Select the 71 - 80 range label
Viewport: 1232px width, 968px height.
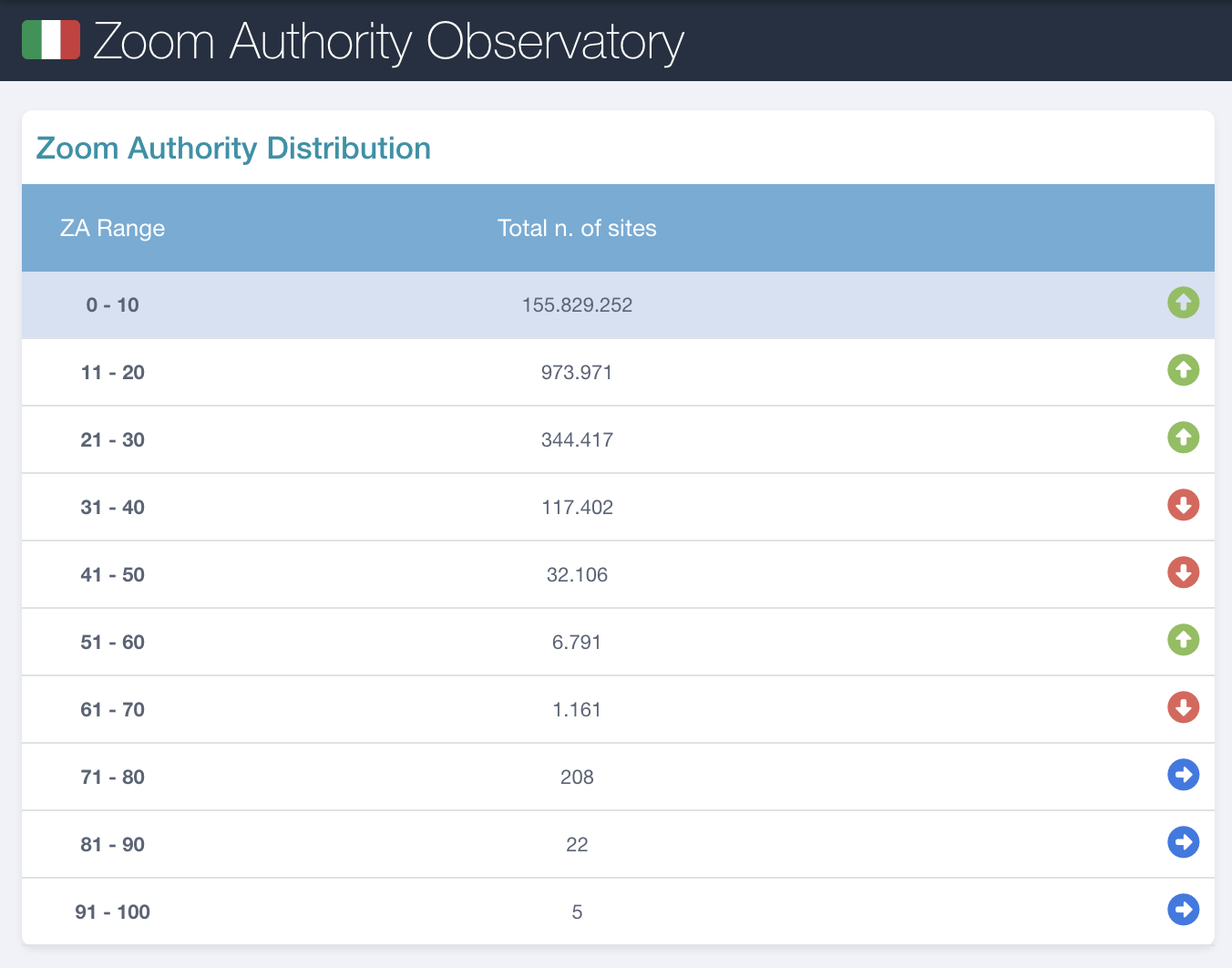click(x=113, y=777)
